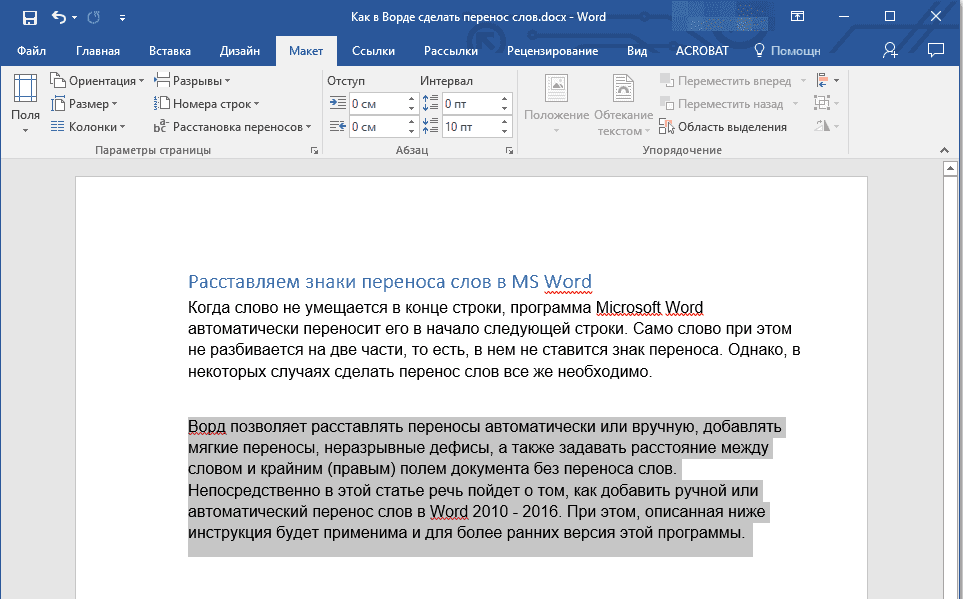This screenshot has width=963, height=599.
Task: Open the Абзац dialog launcher
Action: (x=510, y=150)
